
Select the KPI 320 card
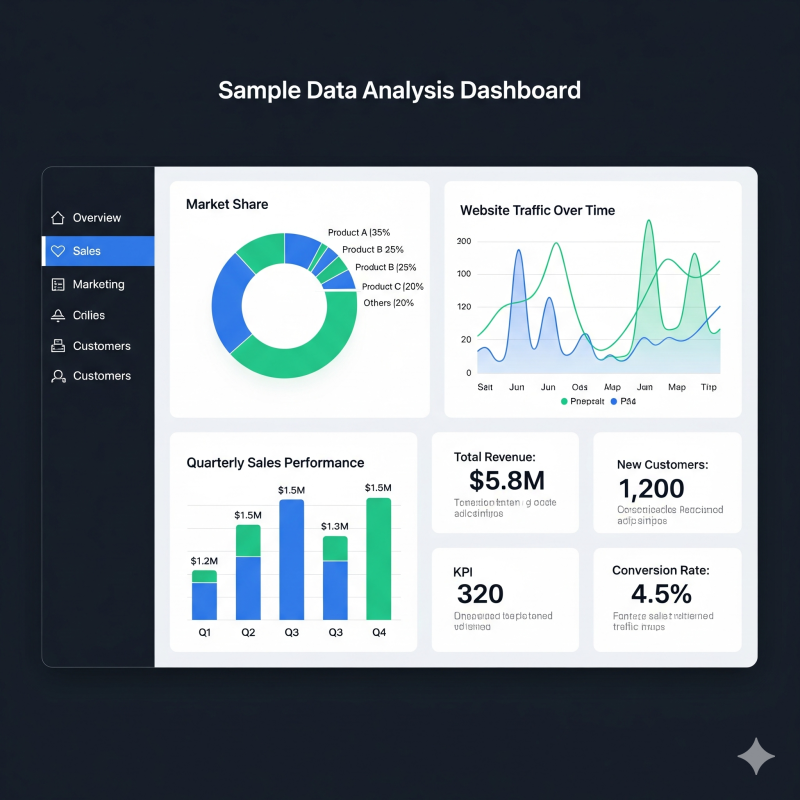point(505,598)
